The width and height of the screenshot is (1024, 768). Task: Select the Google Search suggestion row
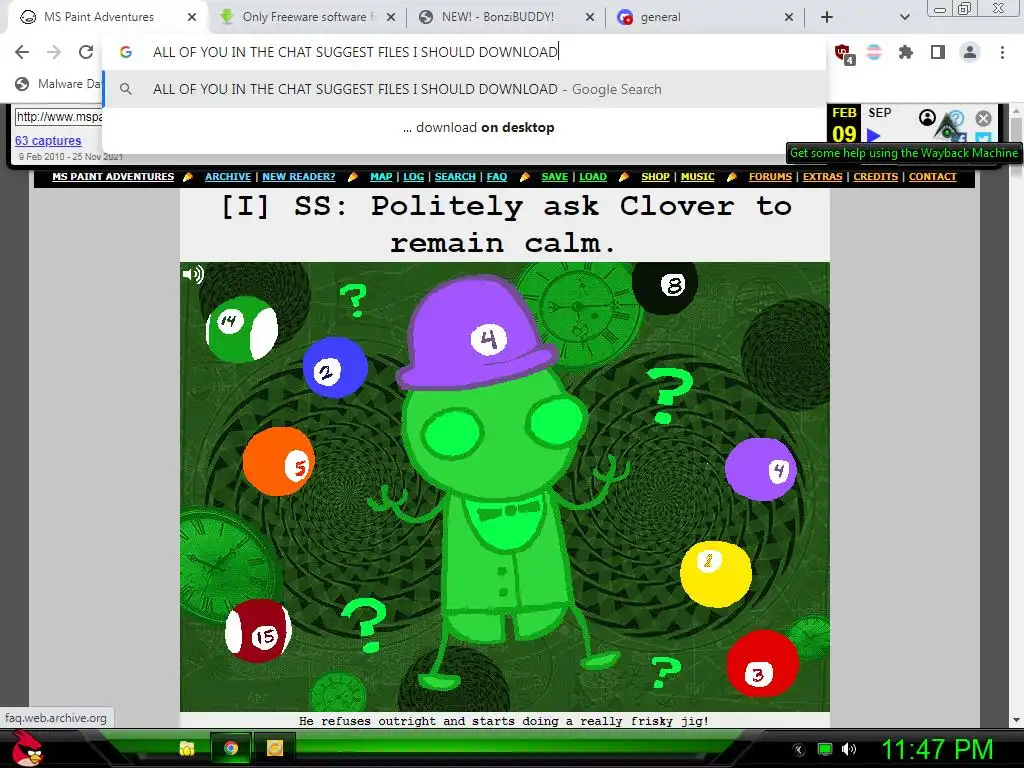pos(464,89)
